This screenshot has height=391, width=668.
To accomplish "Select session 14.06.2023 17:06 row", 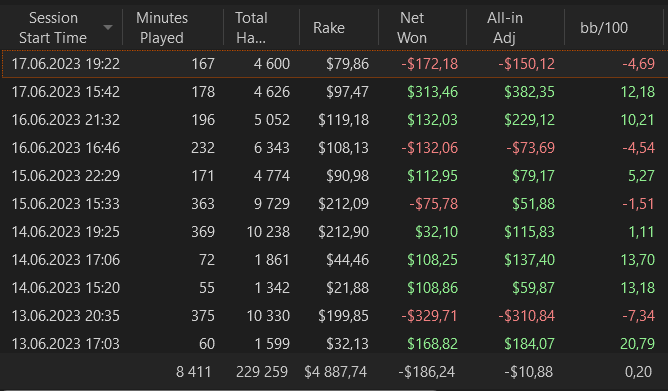I will (x=334, y=260).
